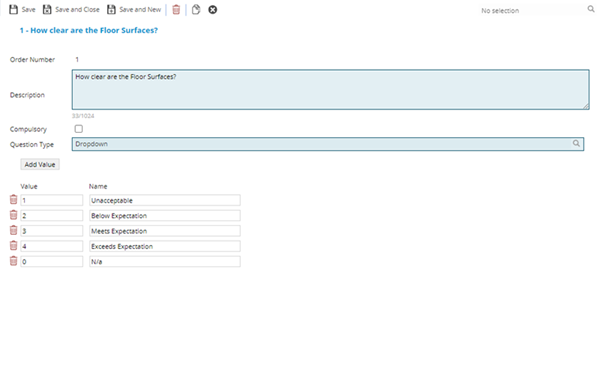Toggle the Compulsory checkbox
Viewport: 600px width, 372px height.
pos(79,129)
